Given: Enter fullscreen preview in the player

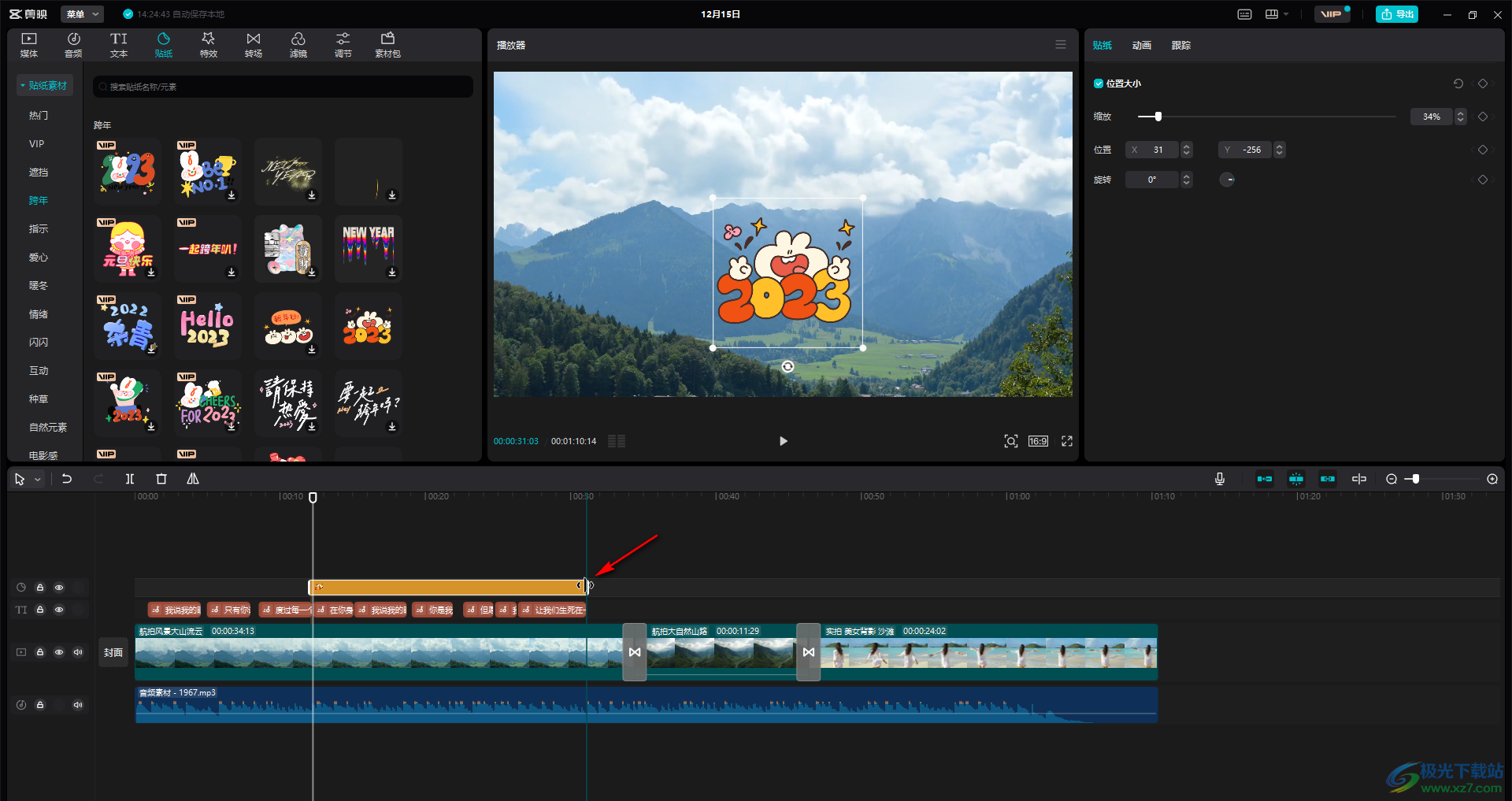Looking at the screenshot, I should click(x=1067, y=441).
